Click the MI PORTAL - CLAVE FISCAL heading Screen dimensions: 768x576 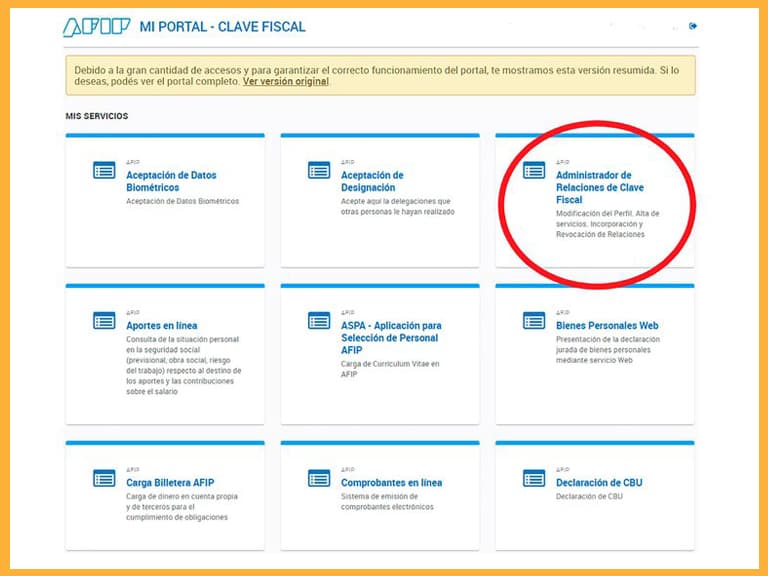tap(222, 27)
